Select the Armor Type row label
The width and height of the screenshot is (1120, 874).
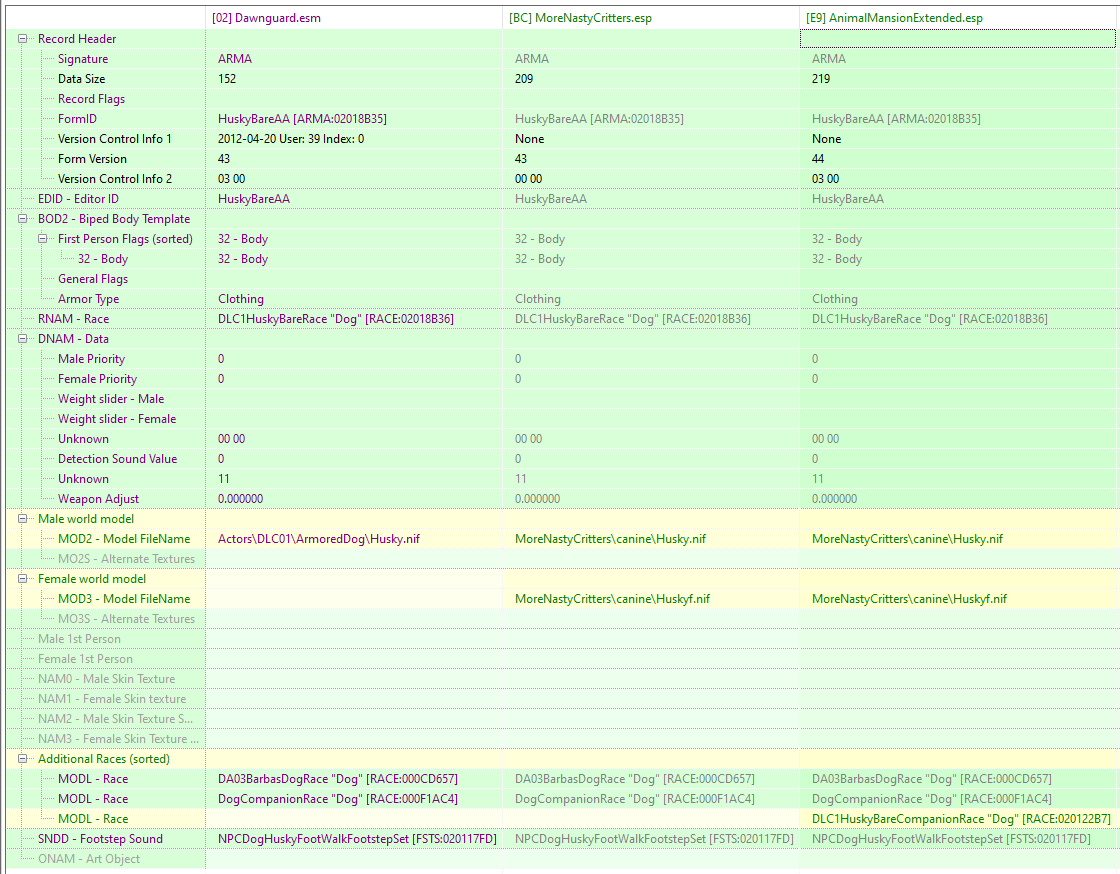(x=89, y=299)
